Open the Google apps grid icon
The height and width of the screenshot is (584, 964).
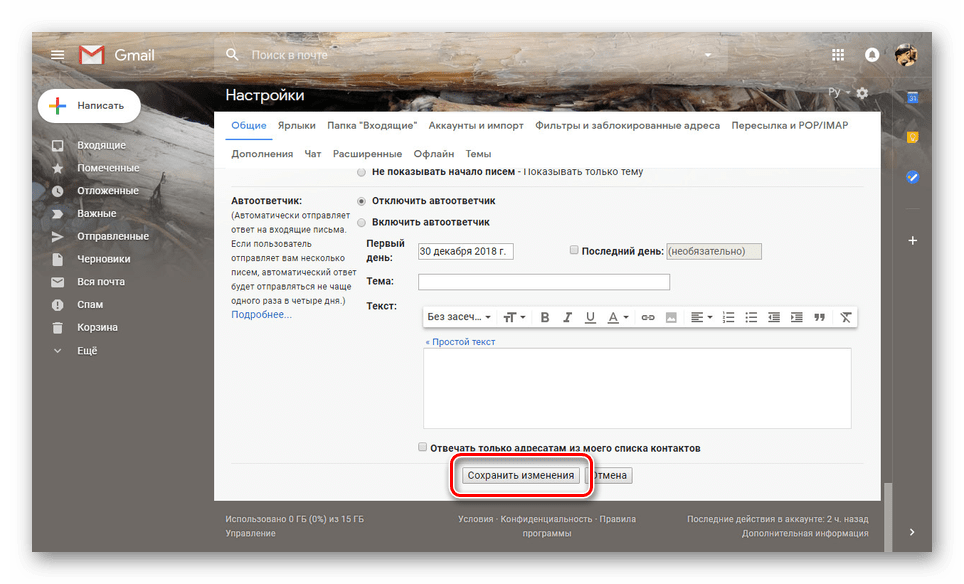tap(838, 55)
